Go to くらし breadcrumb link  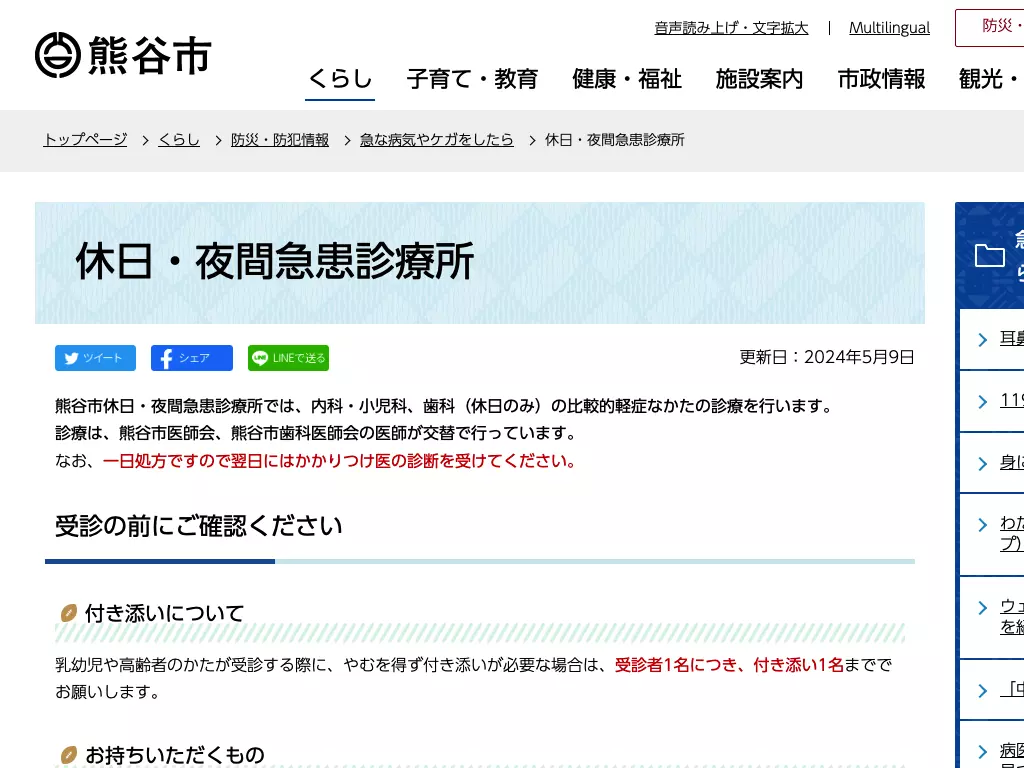pyautogui.click(x=179, y=140)
